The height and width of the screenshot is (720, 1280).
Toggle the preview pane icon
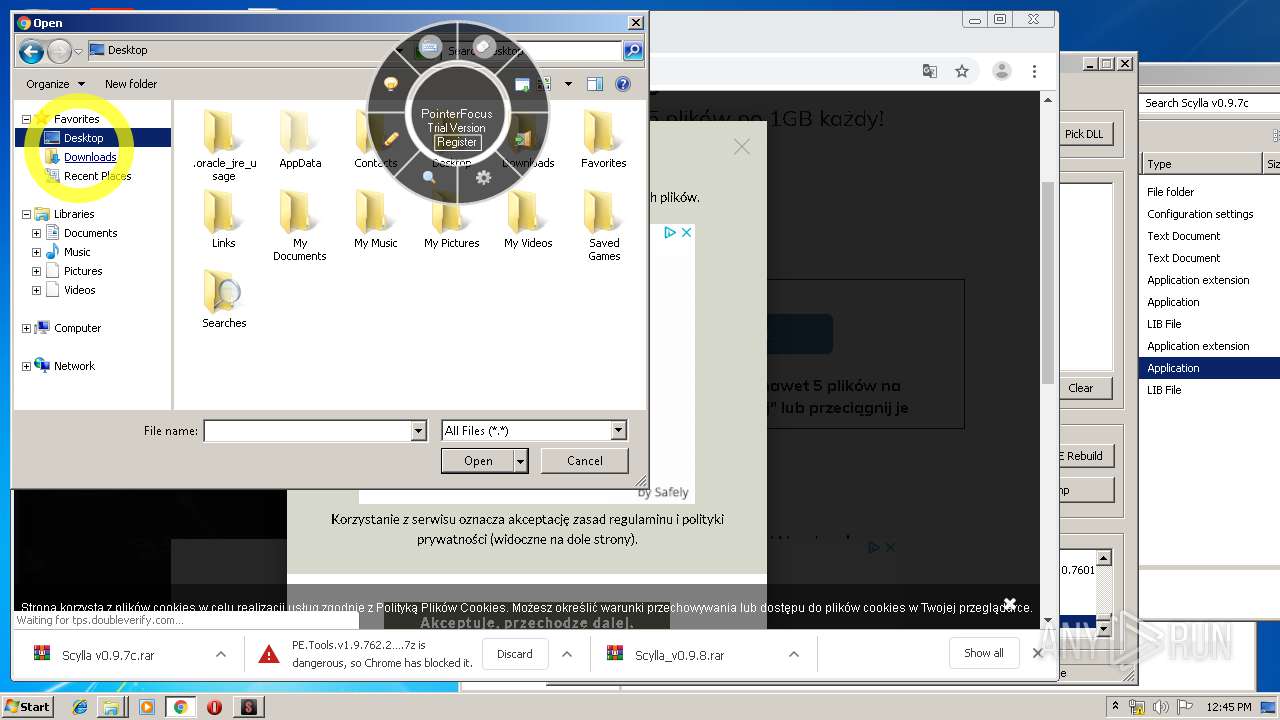(x=595, y=84)
